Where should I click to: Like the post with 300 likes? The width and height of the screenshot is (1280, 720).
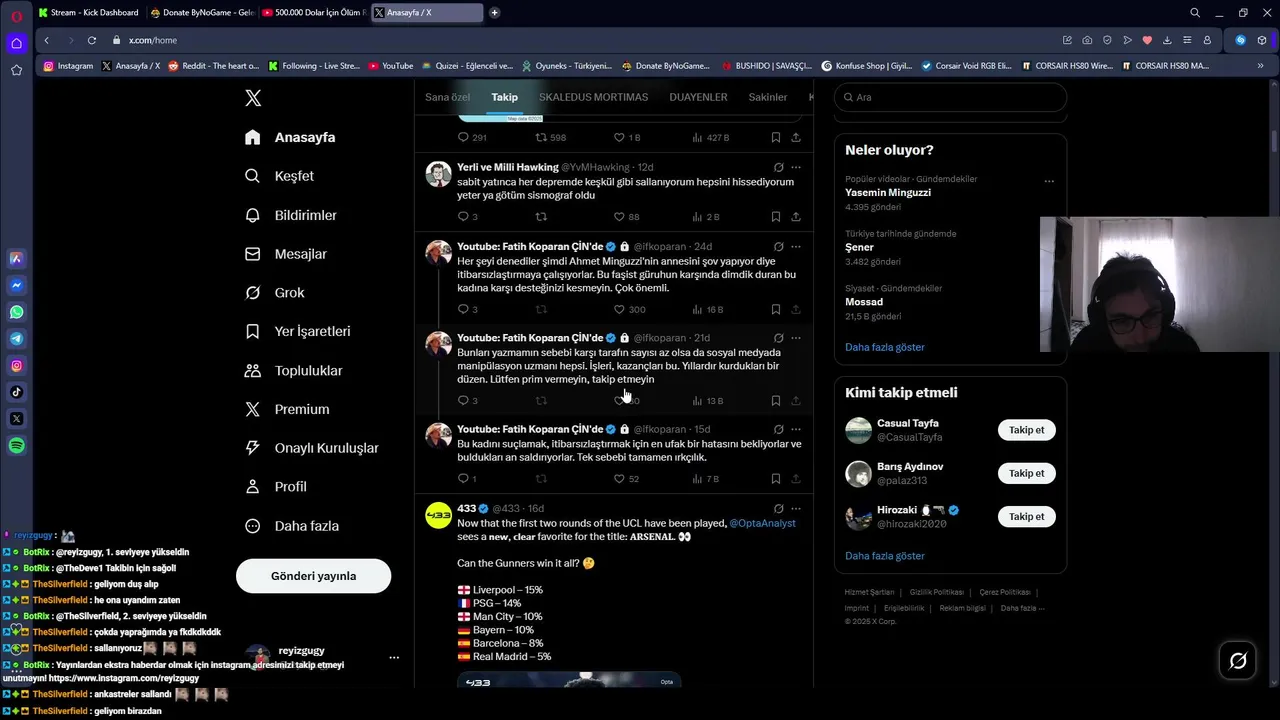(619, 310)
